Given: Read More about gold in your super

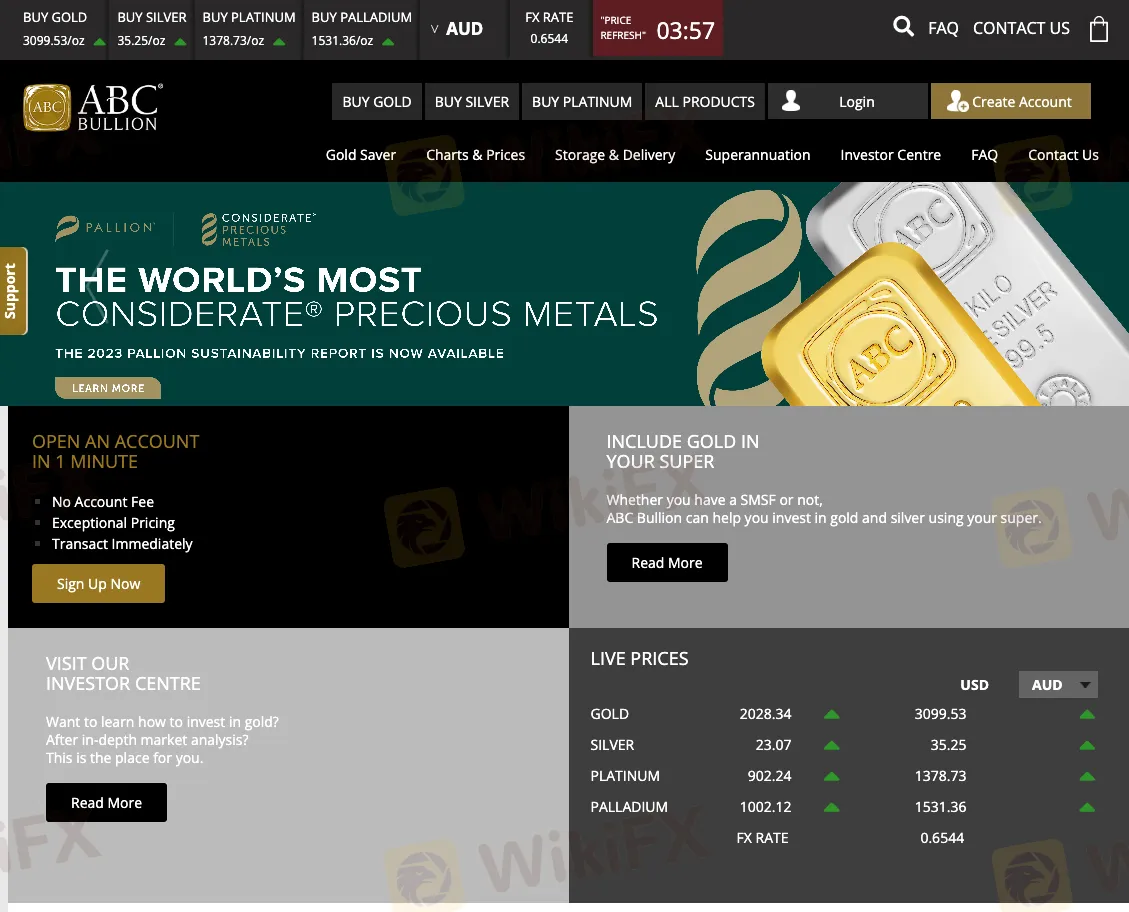Looking at the screenshot, I should pos(666,562).
